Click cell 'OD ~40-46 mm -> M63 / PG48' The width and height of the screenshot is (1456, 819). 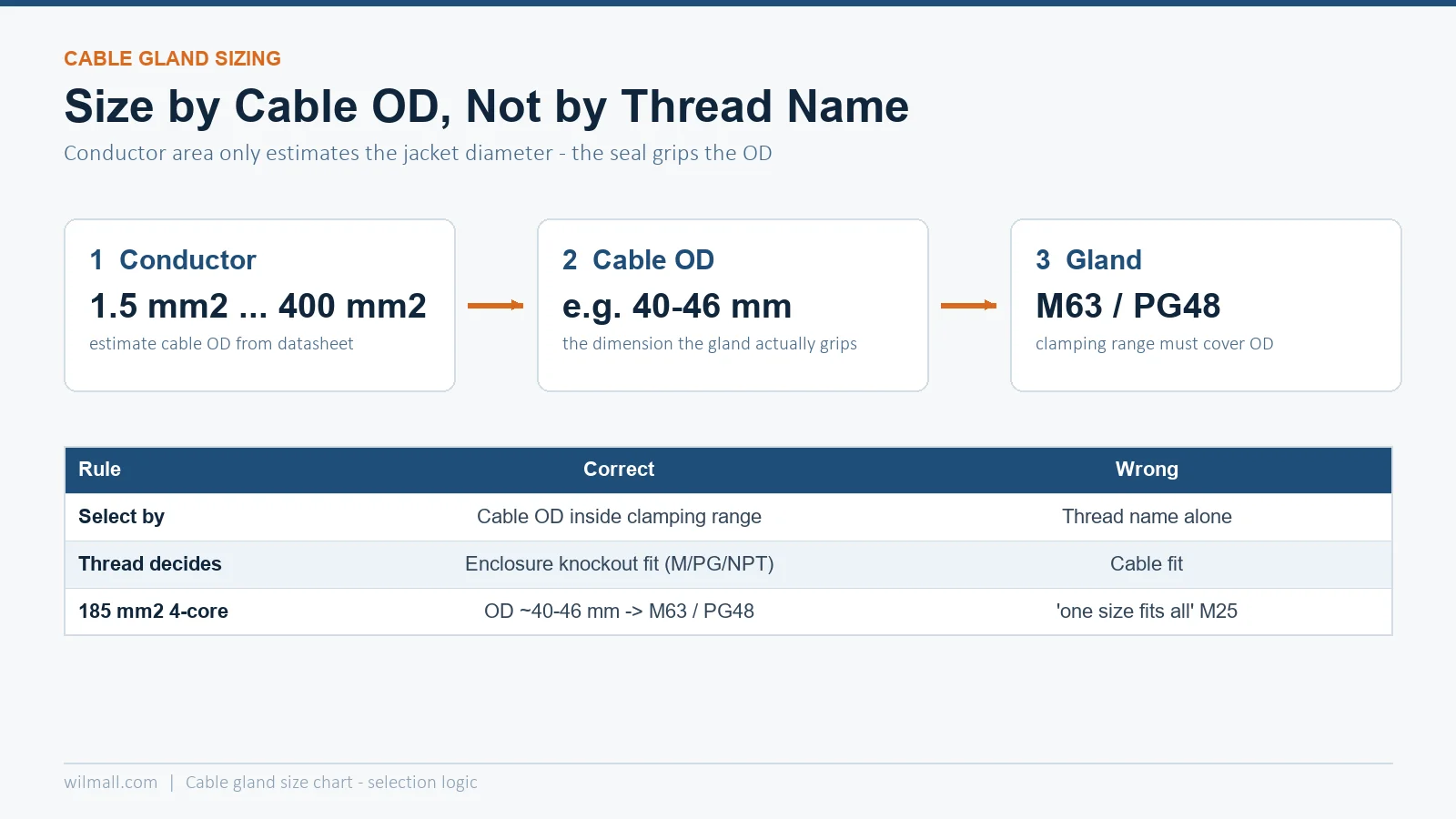tap(619, 612)
